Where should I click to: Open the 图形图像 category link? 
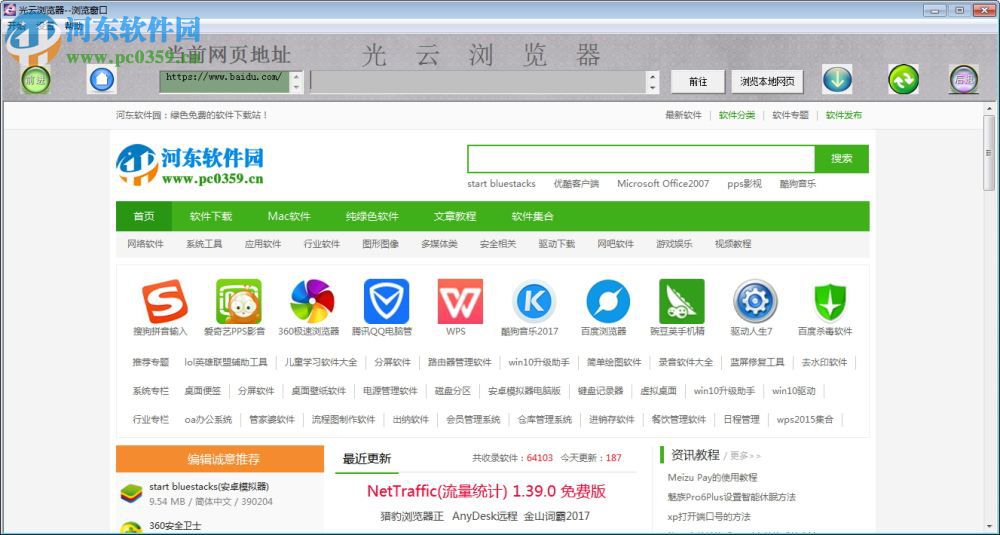click(380, 244)
